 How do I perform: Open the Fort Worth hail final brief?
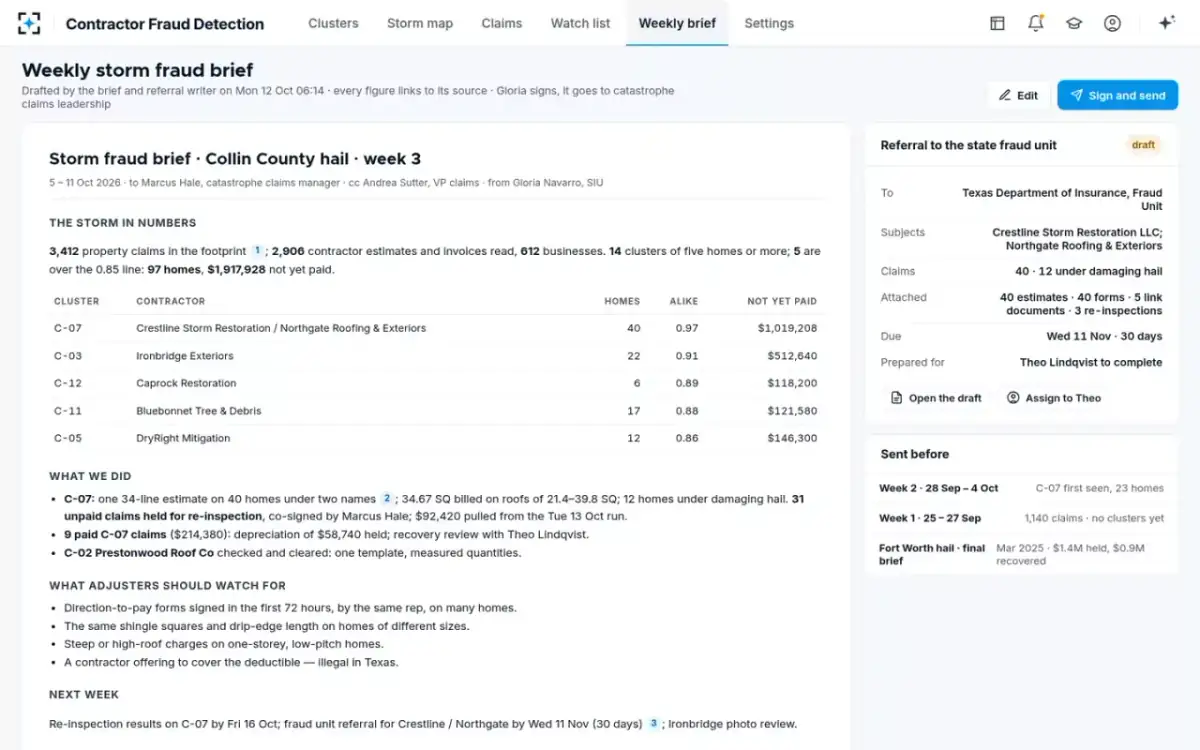coord(1021,555)
